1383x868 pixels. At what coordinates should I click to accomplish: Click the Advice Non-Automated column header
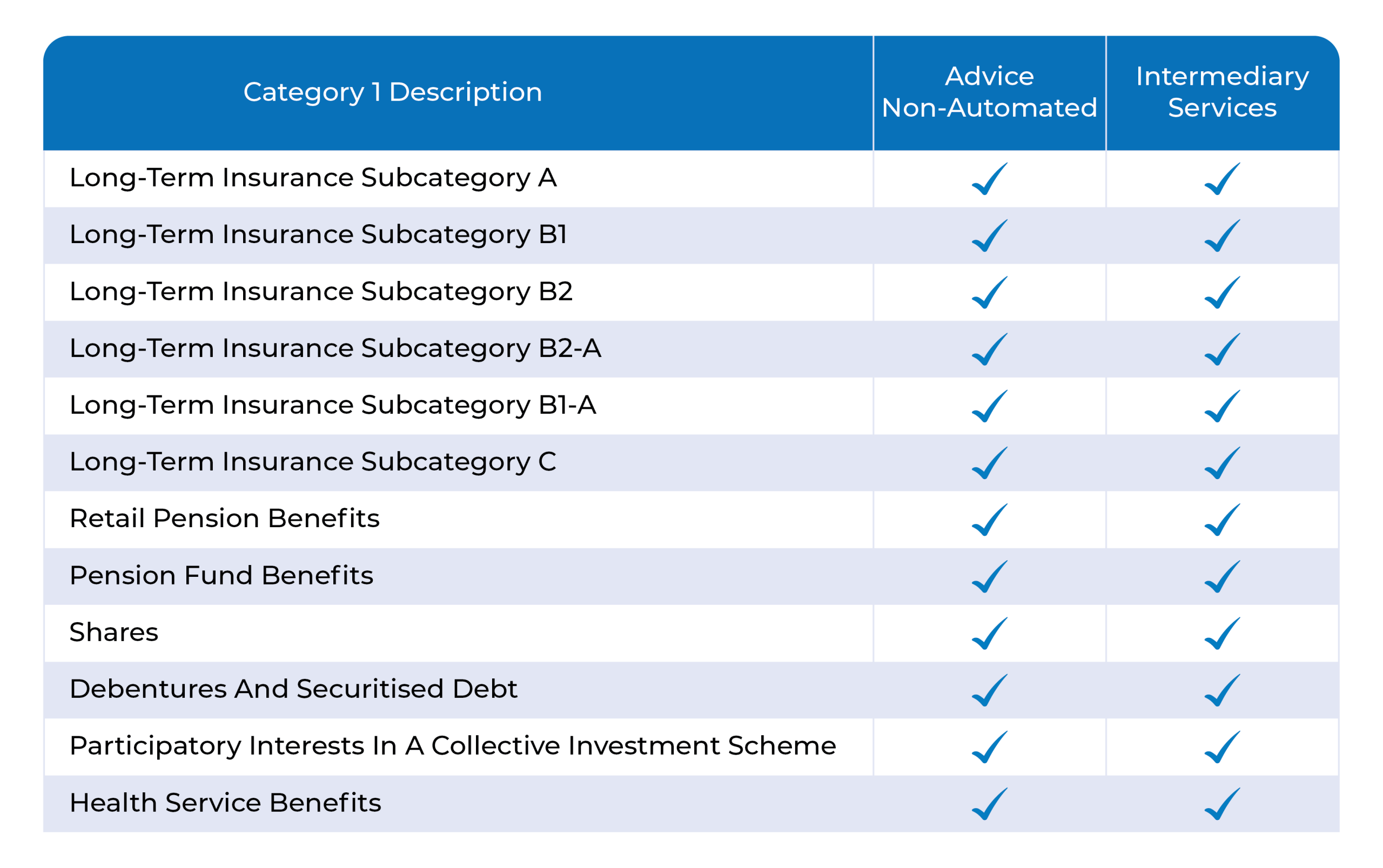[x=989, y=92]
